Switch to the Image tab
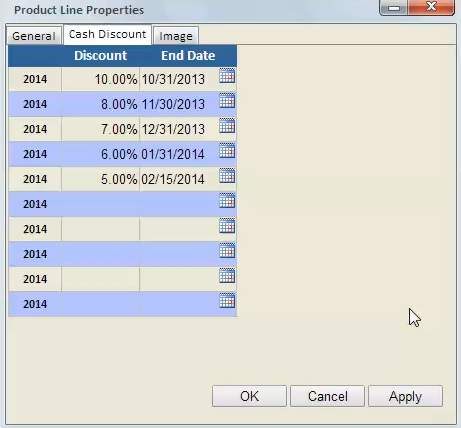The height and width of the screenshot is (428, 461). pyautogui.click(x=176, y=36)
